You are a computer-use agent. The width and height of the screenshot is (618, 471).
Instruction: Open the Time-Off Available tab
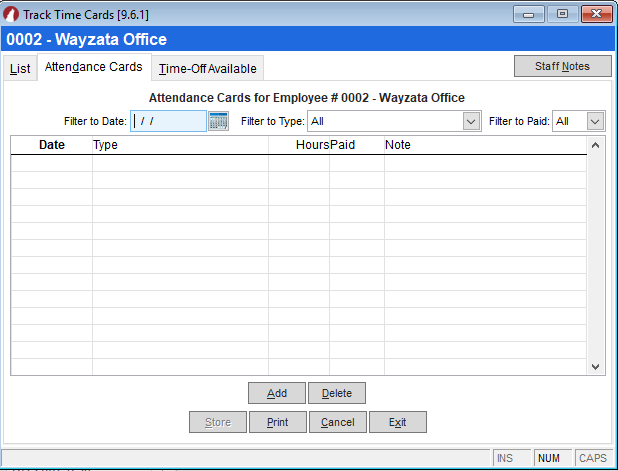tap(207, 69)
